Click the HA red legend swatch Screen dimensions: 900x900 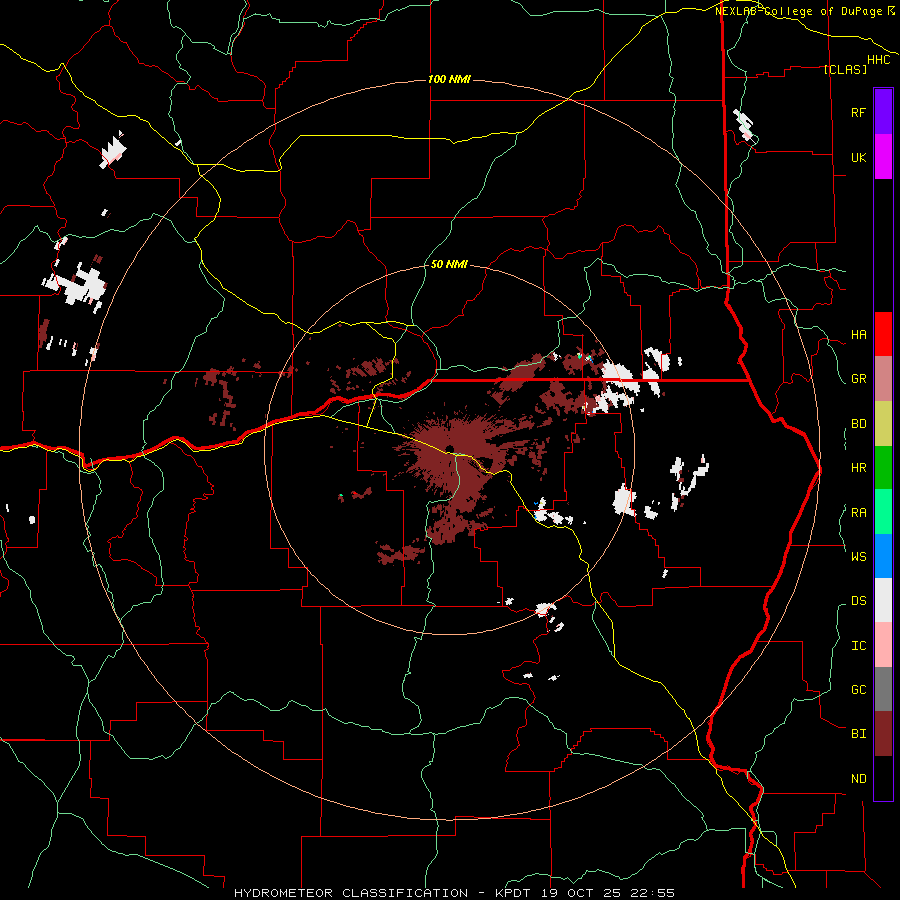[883, 334]
